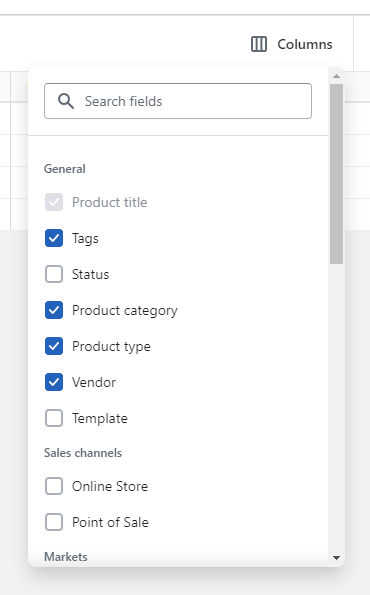Click the 'Product title' label

pyautogui.click(x=110, y=202)
